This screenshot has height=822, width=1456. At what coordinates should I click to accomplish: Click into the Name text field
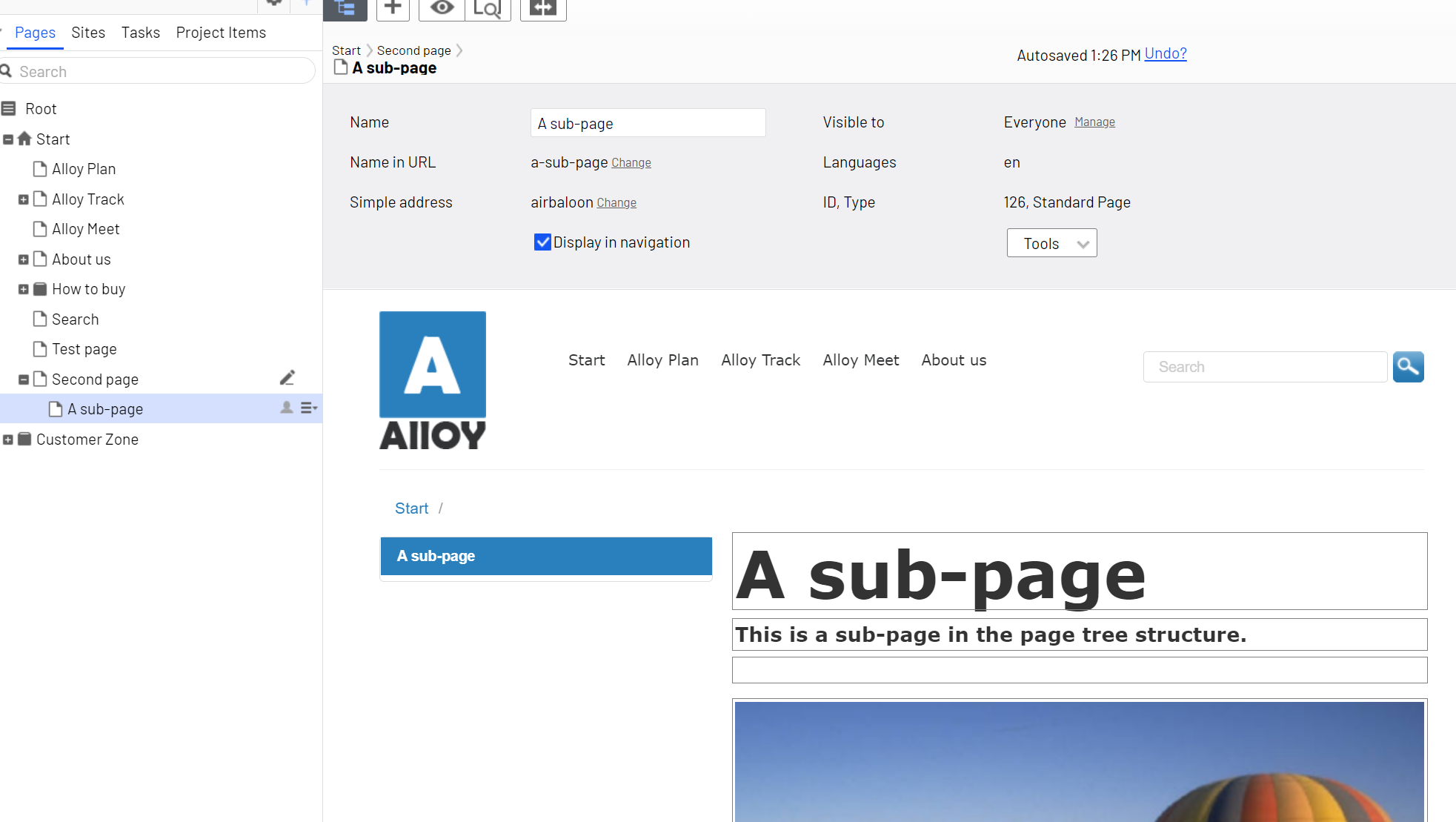pos(648,123)
